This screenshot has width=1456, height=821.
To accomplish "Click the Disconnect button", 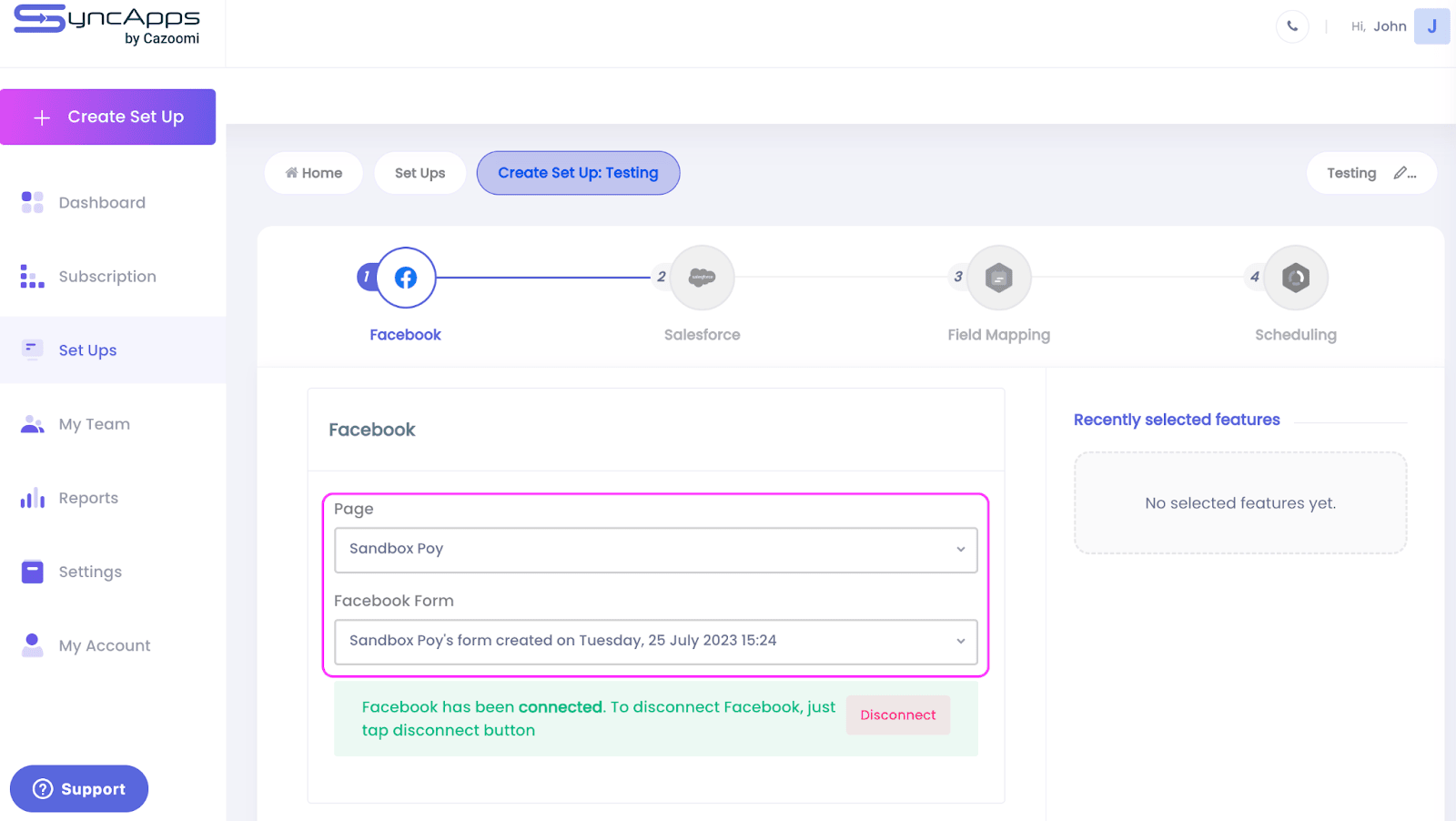I will click(898, 715).
